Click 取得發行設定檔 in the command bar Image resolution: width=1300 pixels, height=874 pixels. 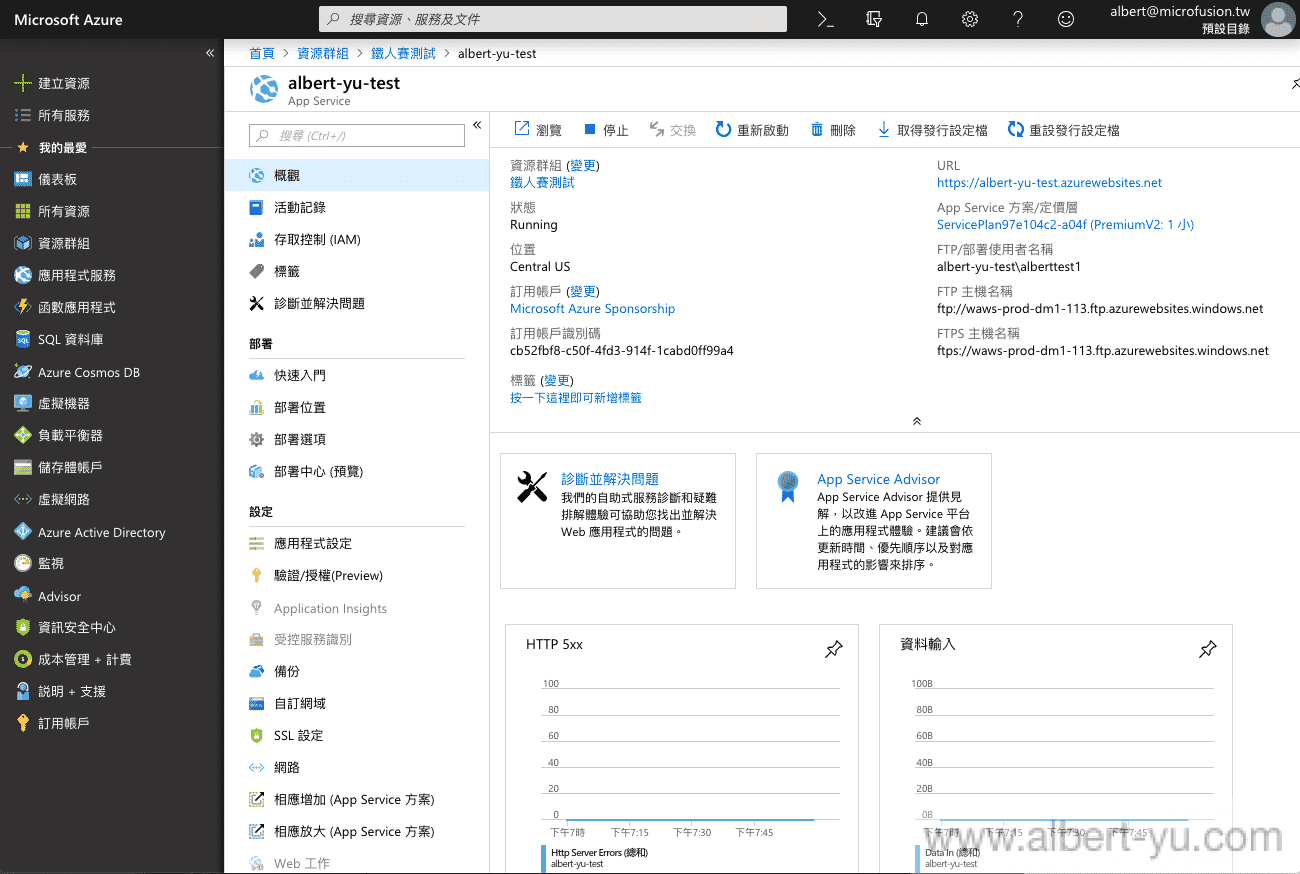[x=932, y=130]
